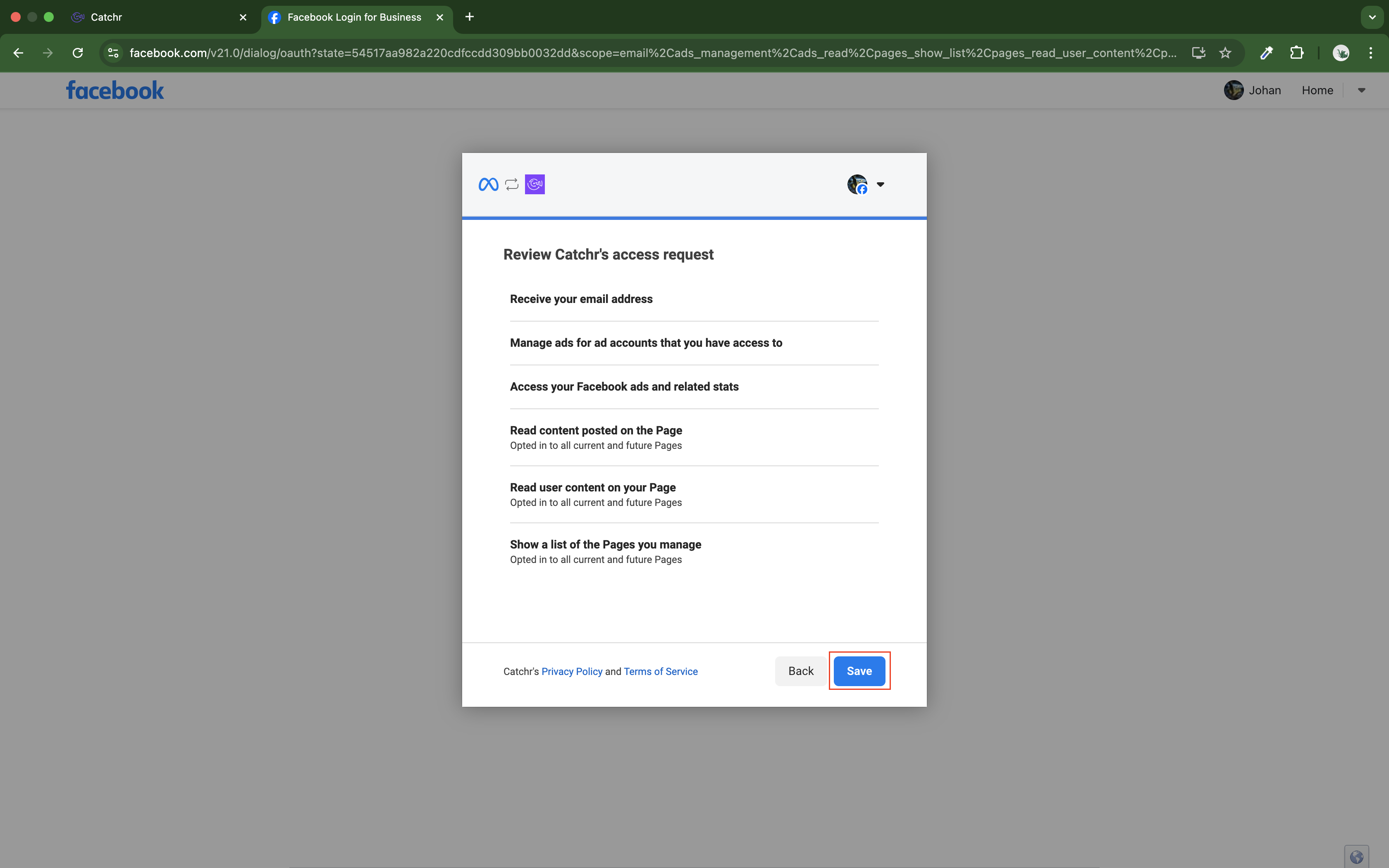Click the address bar URL
This screenshot has height=868, width=1389.
653,53
